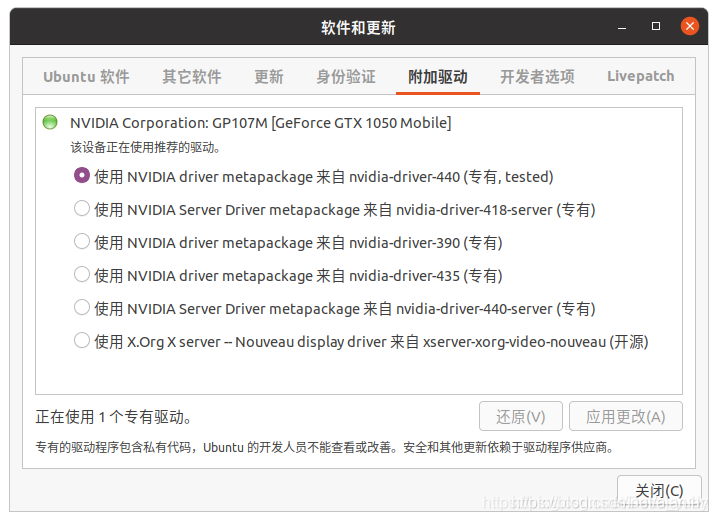Switch to the Ubuntu 软件 tab
The height and width of the screenshot is (521, 718).
(87, 76)
